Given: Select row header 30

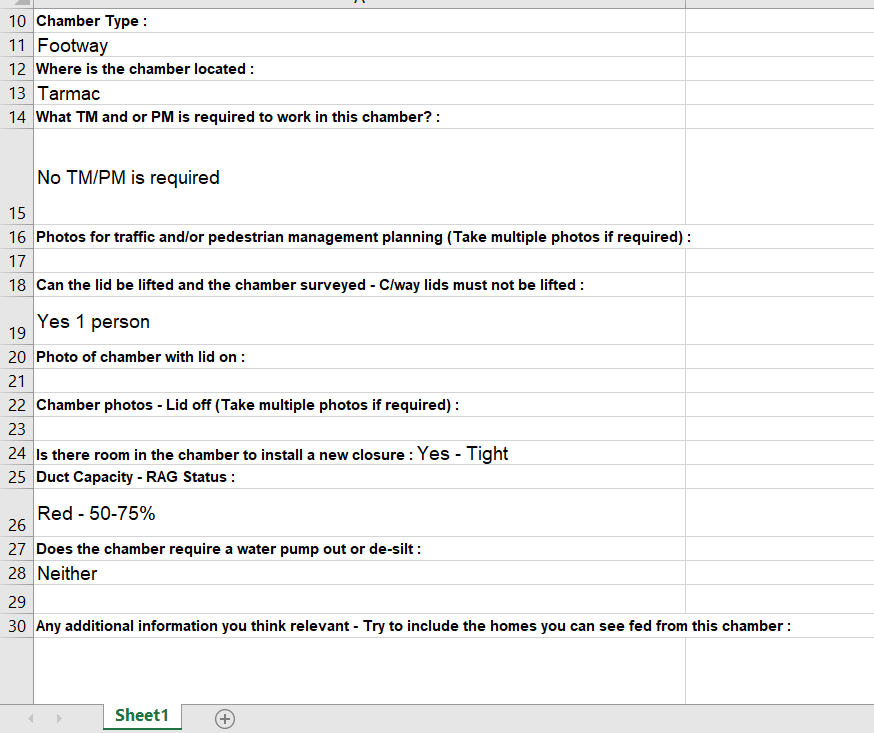Looking at the screenshot, I should click(x=17, y=626).
